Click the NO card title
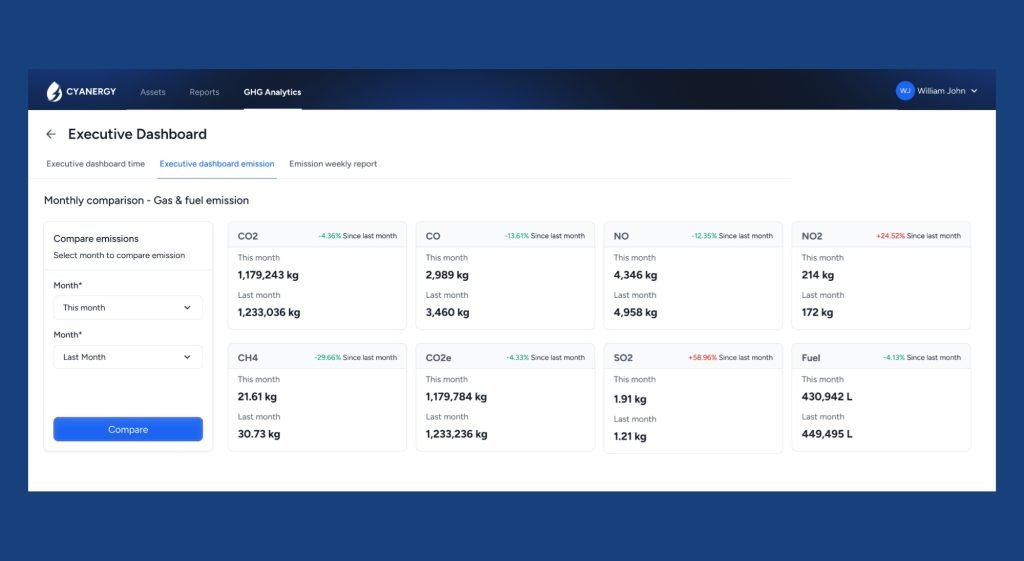 pyautogui.click(x=621, y=236)
